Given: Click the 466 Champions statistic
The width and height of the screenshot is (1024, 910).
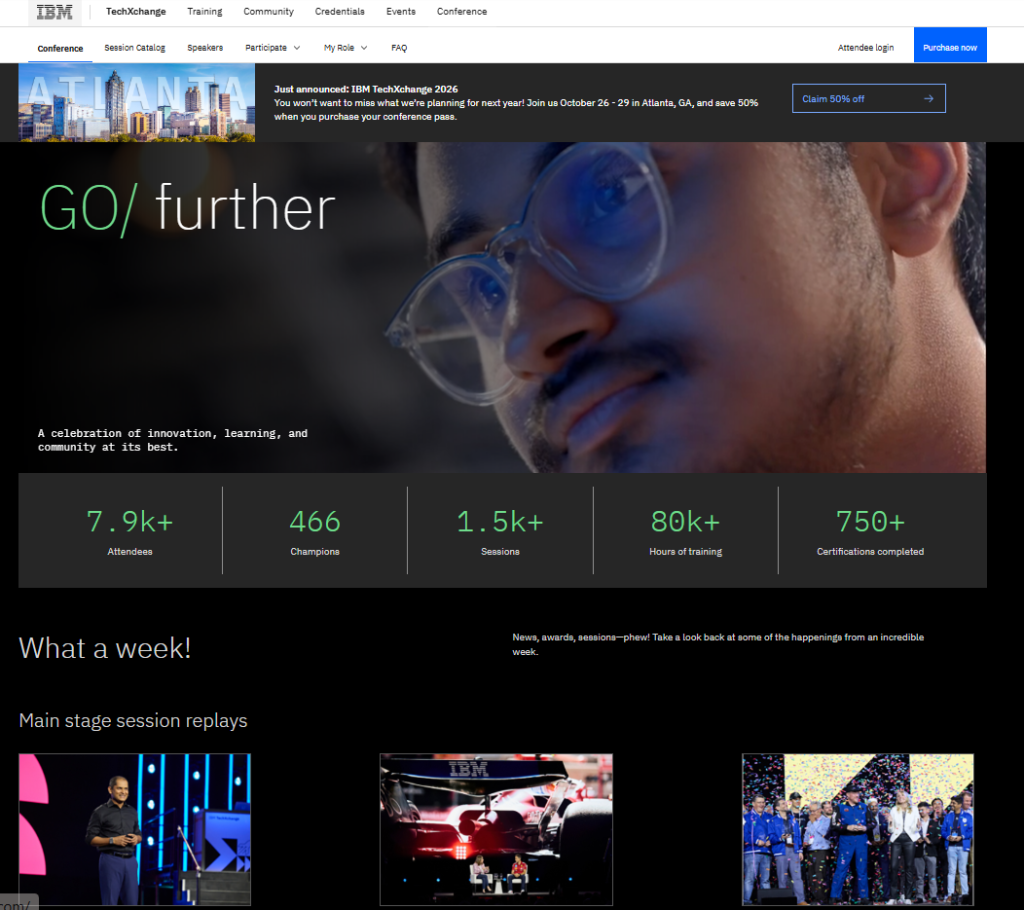Looking at the screenshot, I should [x=315, y=532].
